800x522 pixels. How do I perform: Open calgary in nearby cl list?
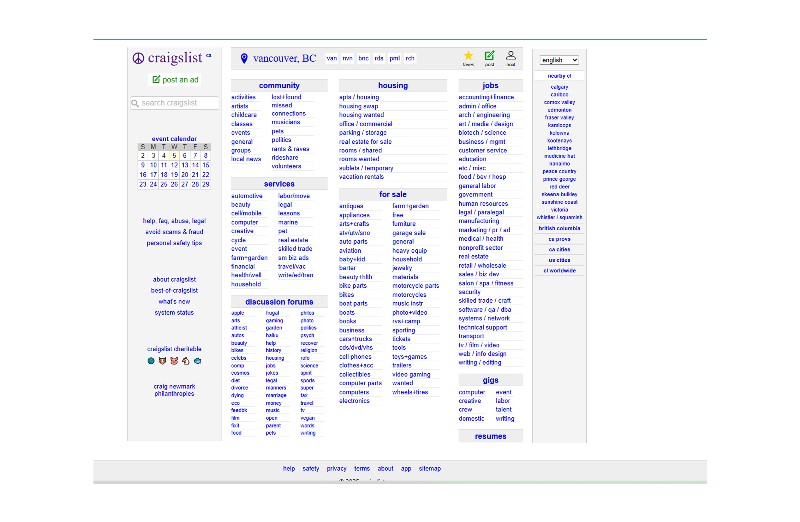pos(559,87)
